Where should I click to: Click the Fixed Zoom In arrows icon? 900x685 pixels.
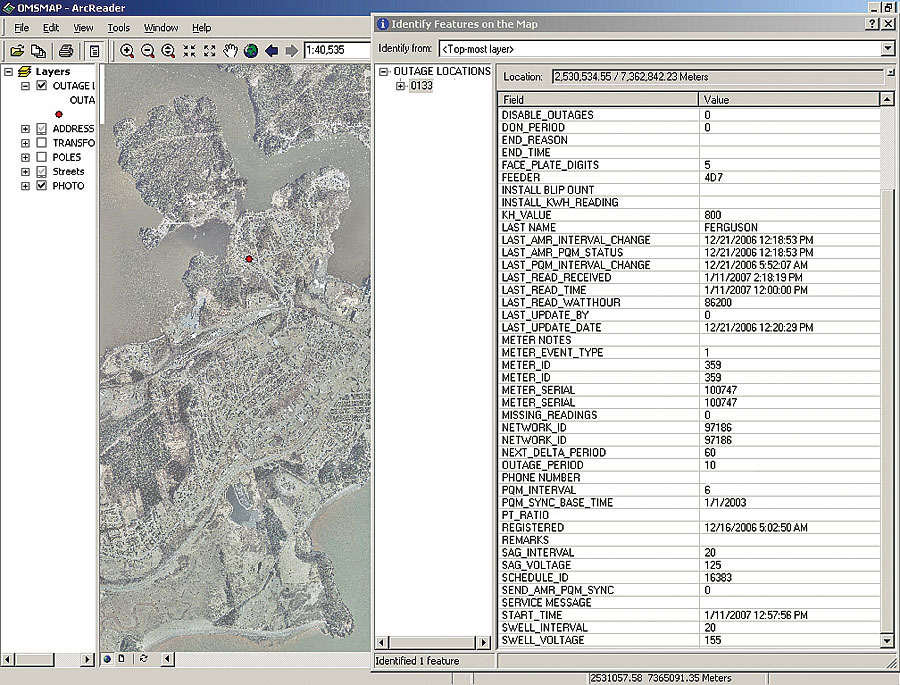pyautogui.click(x=189, y=50)
